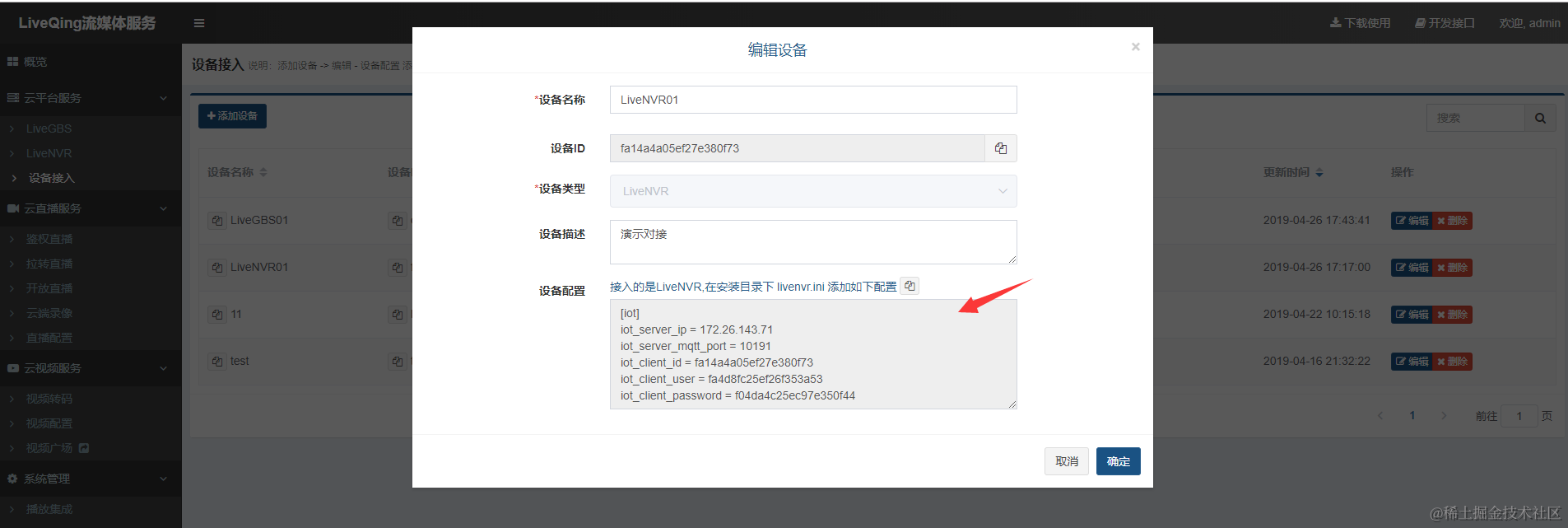Click 确定 to confirm device edit
The width and height of the screenshot is (1568, 528).
(x=1118, y=461)
